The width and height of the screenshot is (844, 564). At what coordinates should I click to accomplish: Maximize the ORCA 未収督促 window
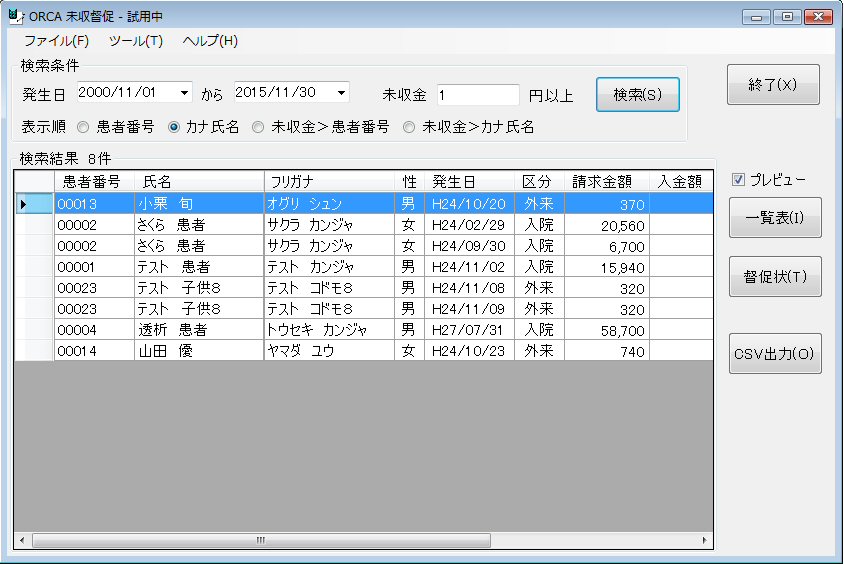click(x=787, y=17)
